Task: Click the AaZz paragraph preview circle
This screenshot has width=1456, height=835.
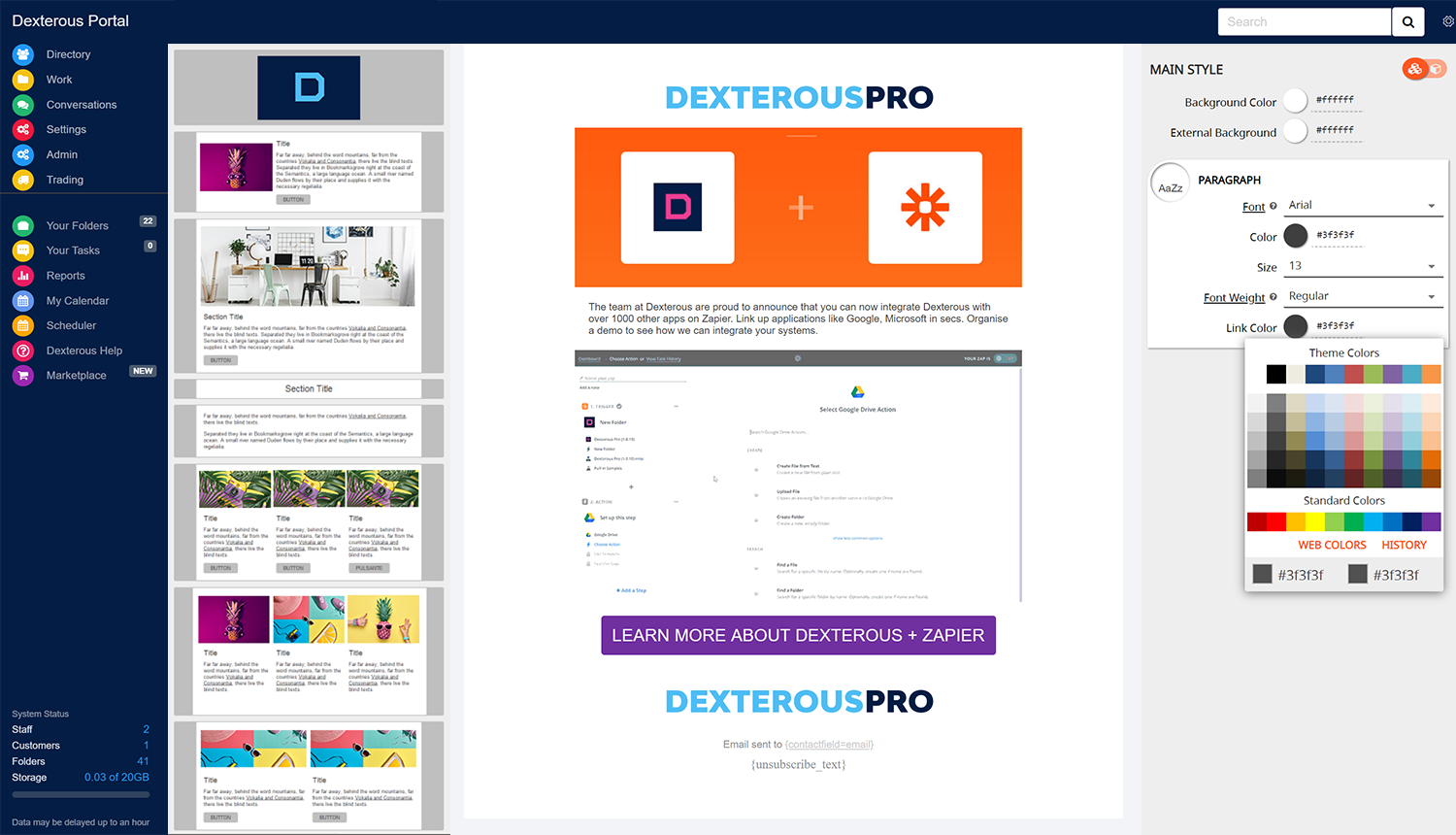Action: click(x=1171, y=183)
